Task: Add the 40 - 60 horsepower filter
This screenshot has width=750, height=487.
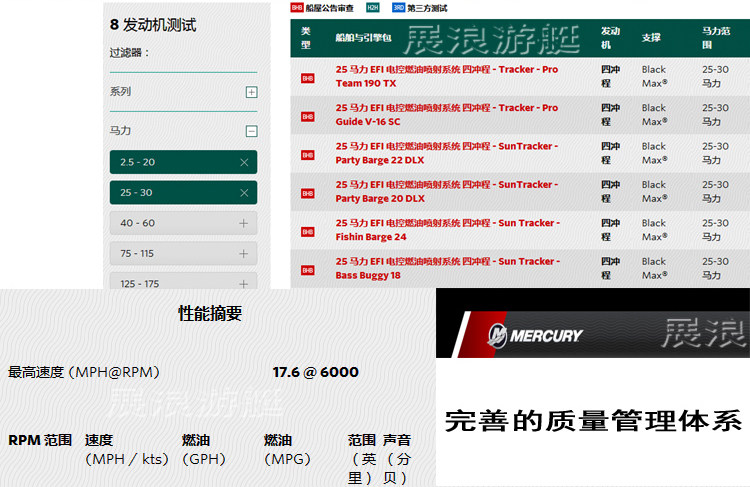Action: point(243,223)
